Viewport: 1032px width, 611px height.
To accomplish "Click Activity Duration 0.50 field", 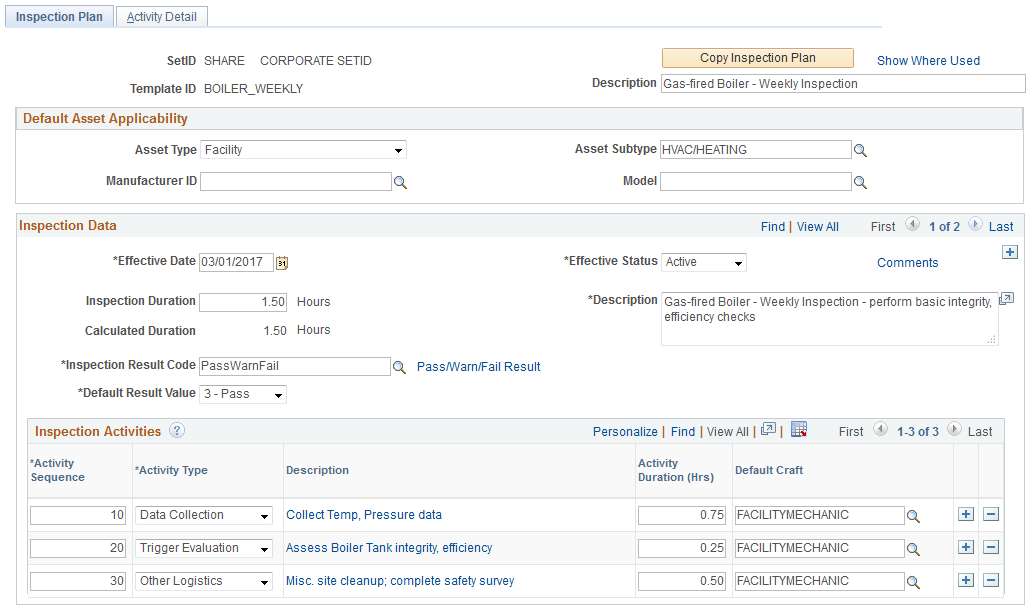I will (x=682, y=581).
